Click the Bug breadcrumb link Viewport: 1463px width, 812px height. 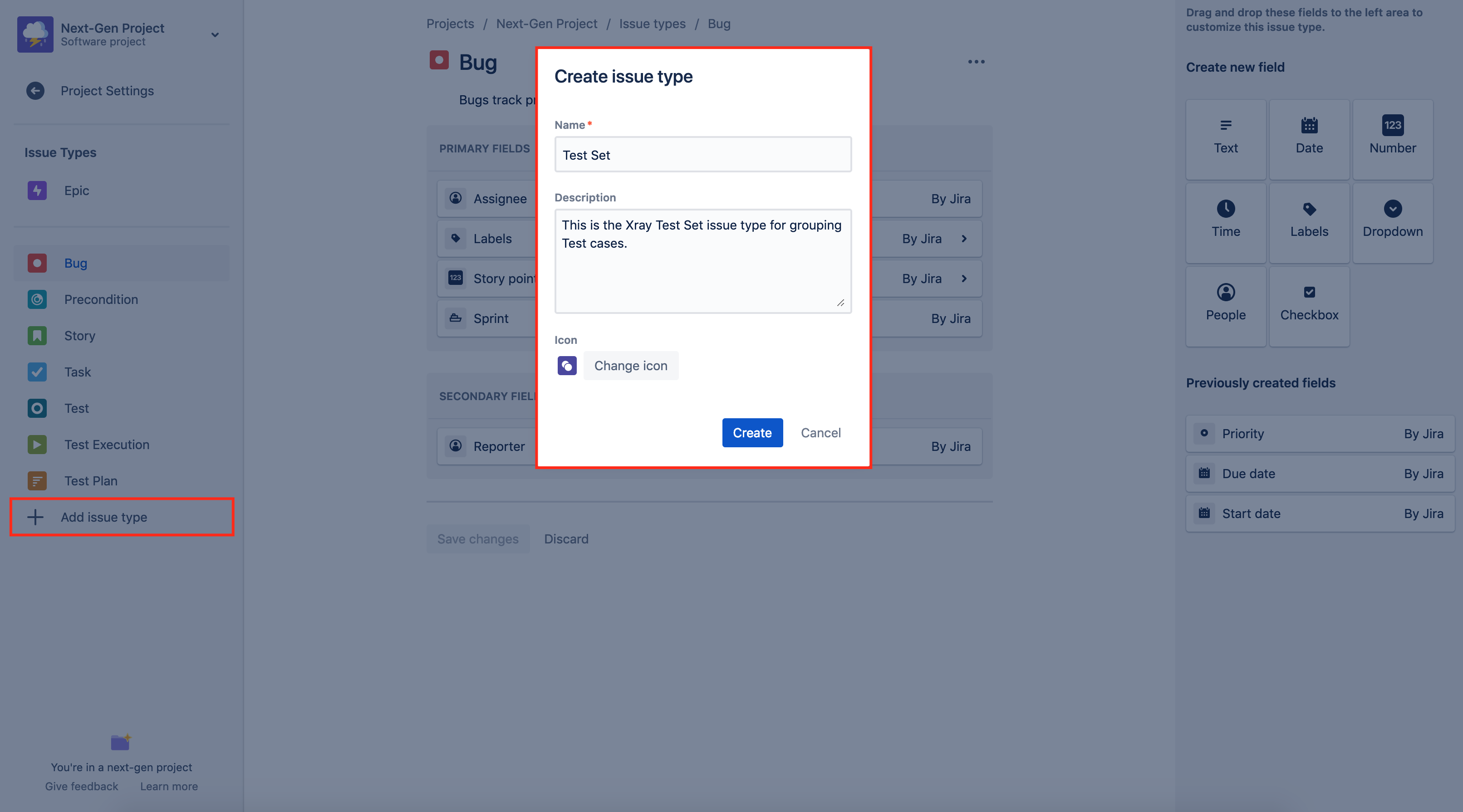(718, 24)
